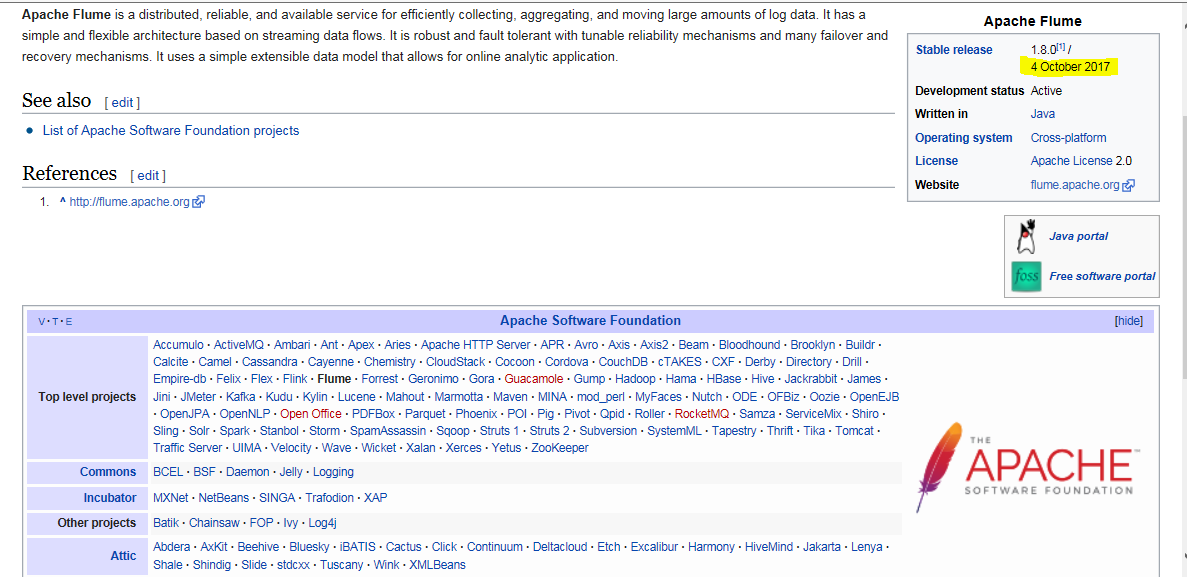This screenshot has width=1187, height=577.
Task: Open the XMLBeans link in Attic
Action: coord(438,565)
